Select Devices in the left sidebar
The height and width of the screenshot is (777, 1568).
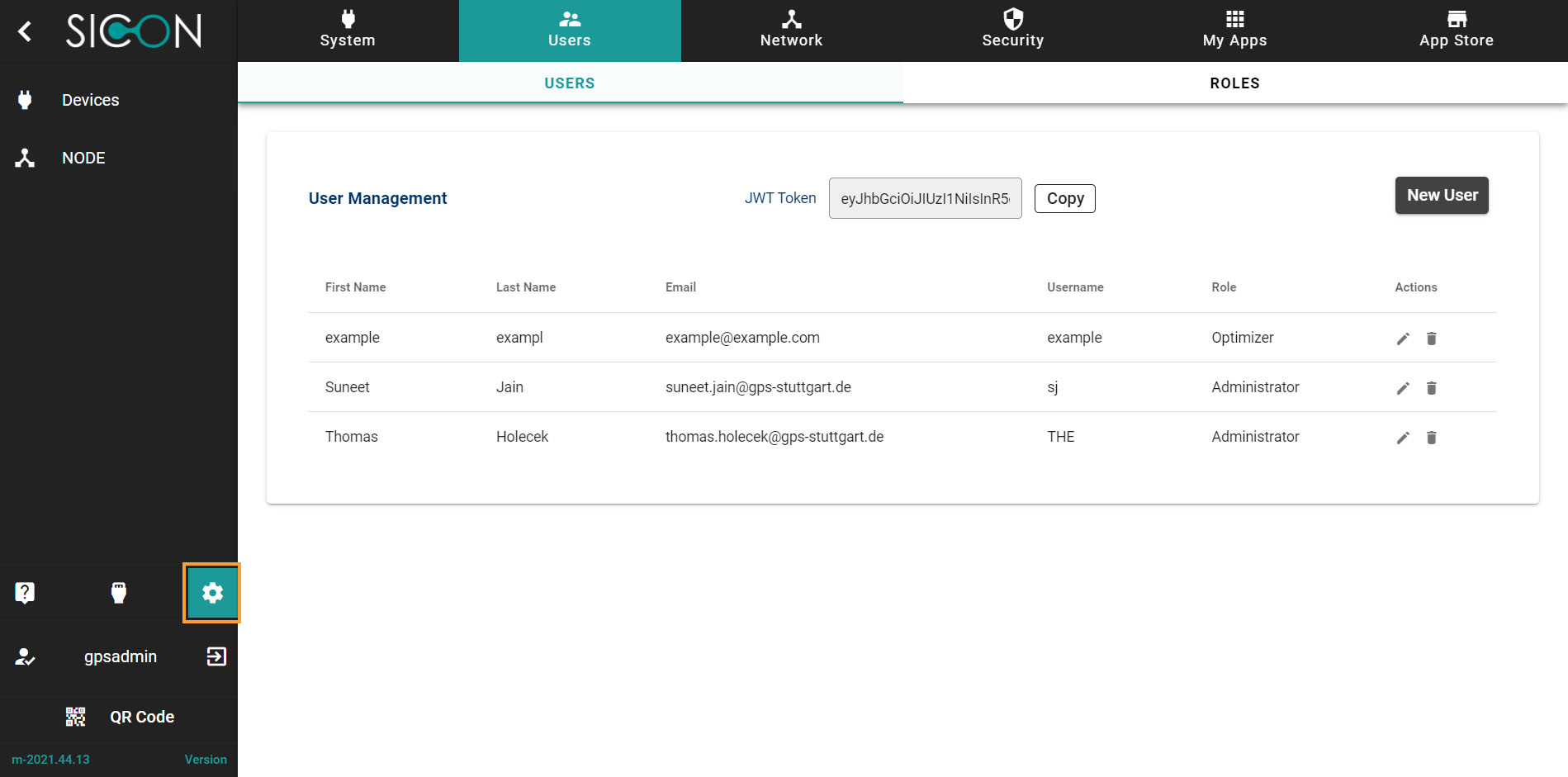[x=90, y=100]
